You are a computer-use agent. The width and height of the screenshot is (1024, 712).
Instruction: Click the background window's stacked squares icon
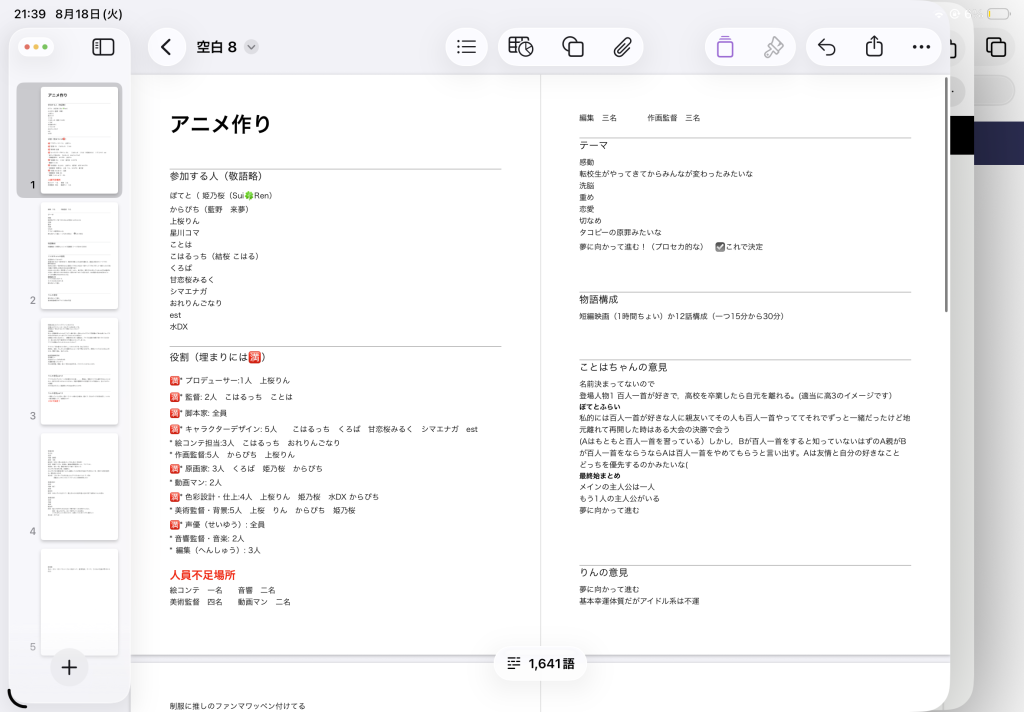(996, 47)
